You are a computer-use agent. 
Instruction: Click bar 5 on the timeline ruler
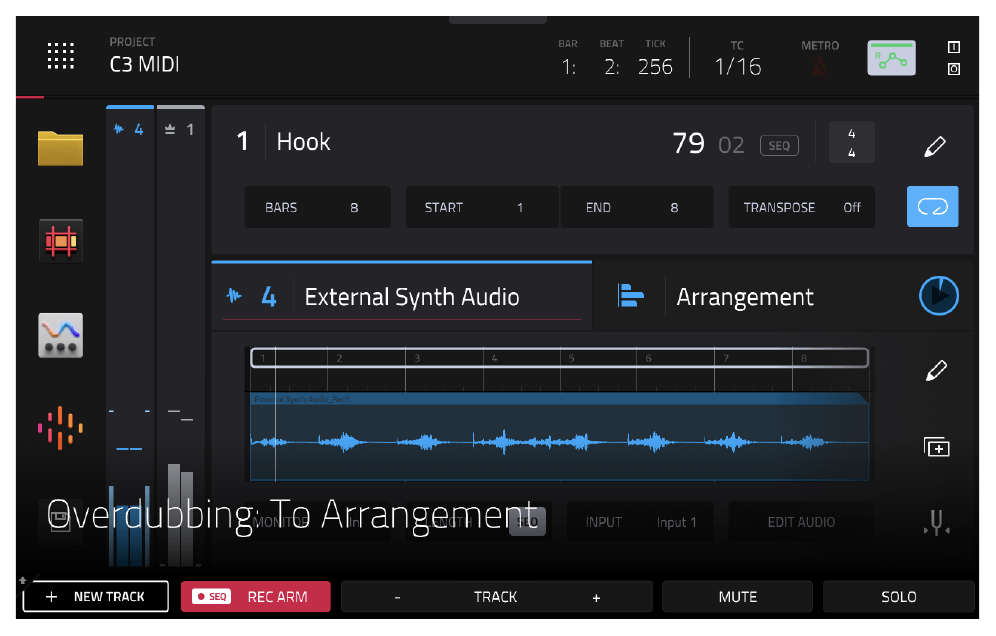click(571, 358)
